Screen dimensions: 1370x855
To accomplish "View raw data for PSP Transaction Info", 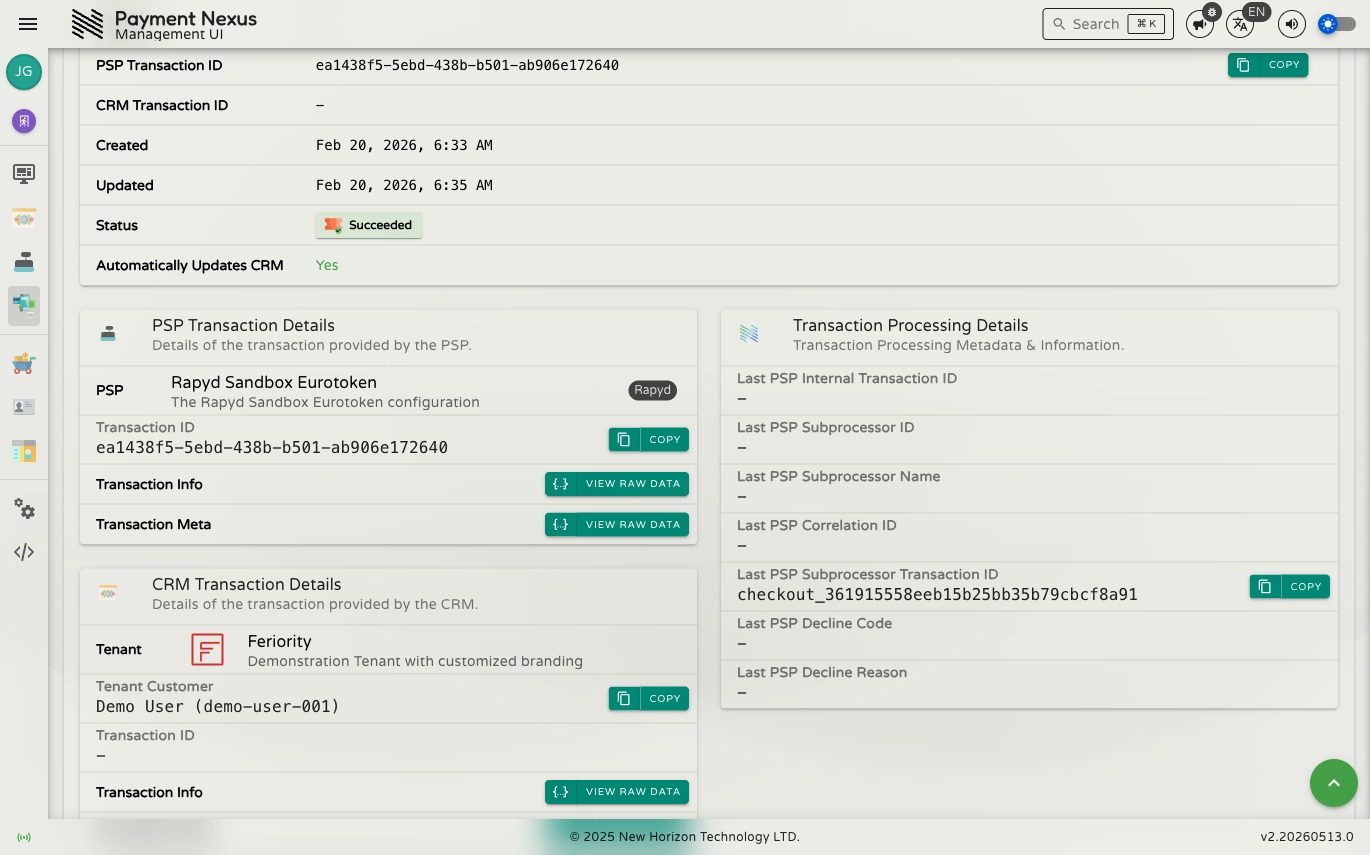I will 617,484.
